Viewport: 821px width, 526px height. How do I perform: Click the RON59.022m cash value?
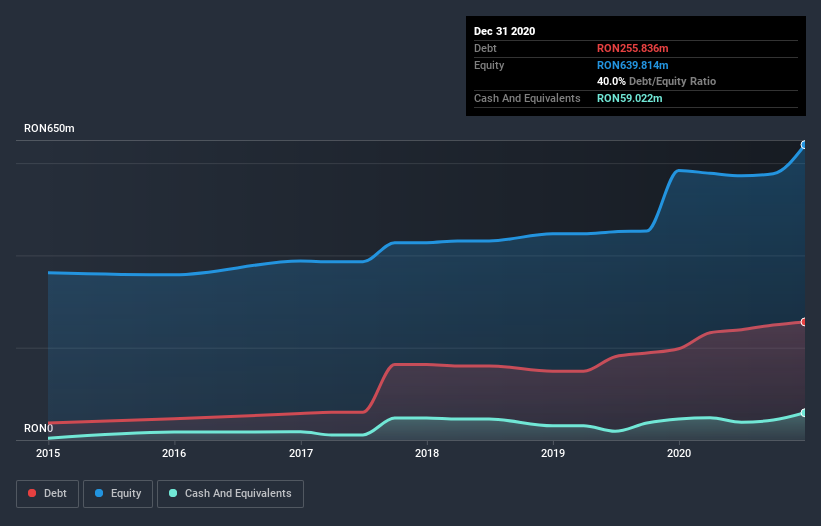(x=629, y=98)
